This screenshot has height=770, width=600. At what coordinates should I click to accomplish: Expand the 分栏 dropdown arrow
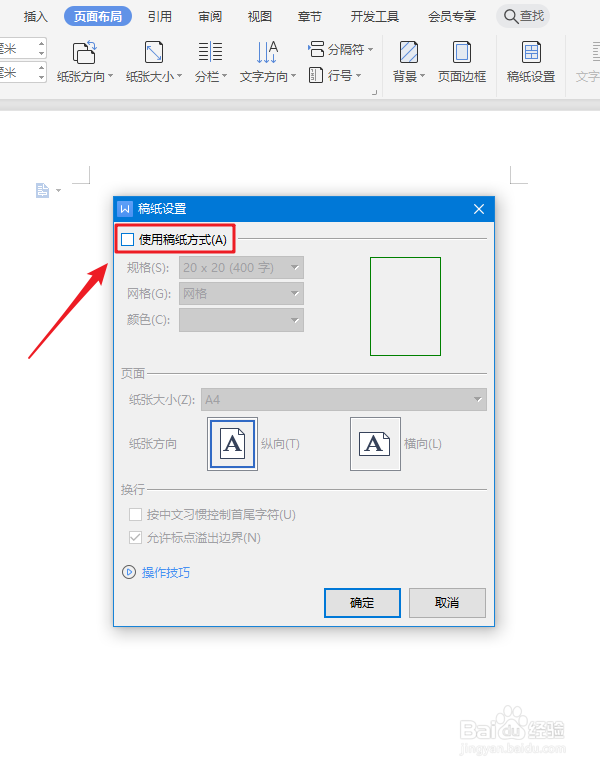[x=224, y=76]
